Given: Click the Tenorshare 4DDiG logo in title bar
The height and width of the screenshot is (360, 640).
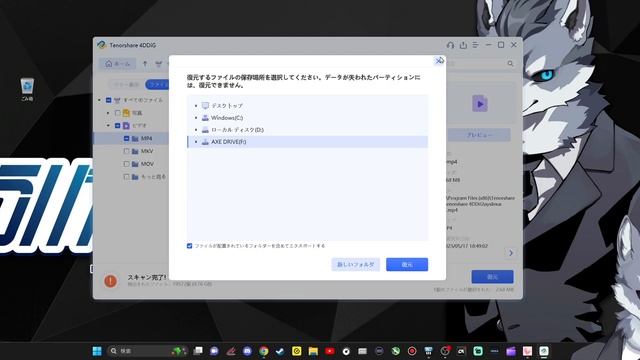Looking at the screenshot, I should pyautogui.click(x=102, y=45).
